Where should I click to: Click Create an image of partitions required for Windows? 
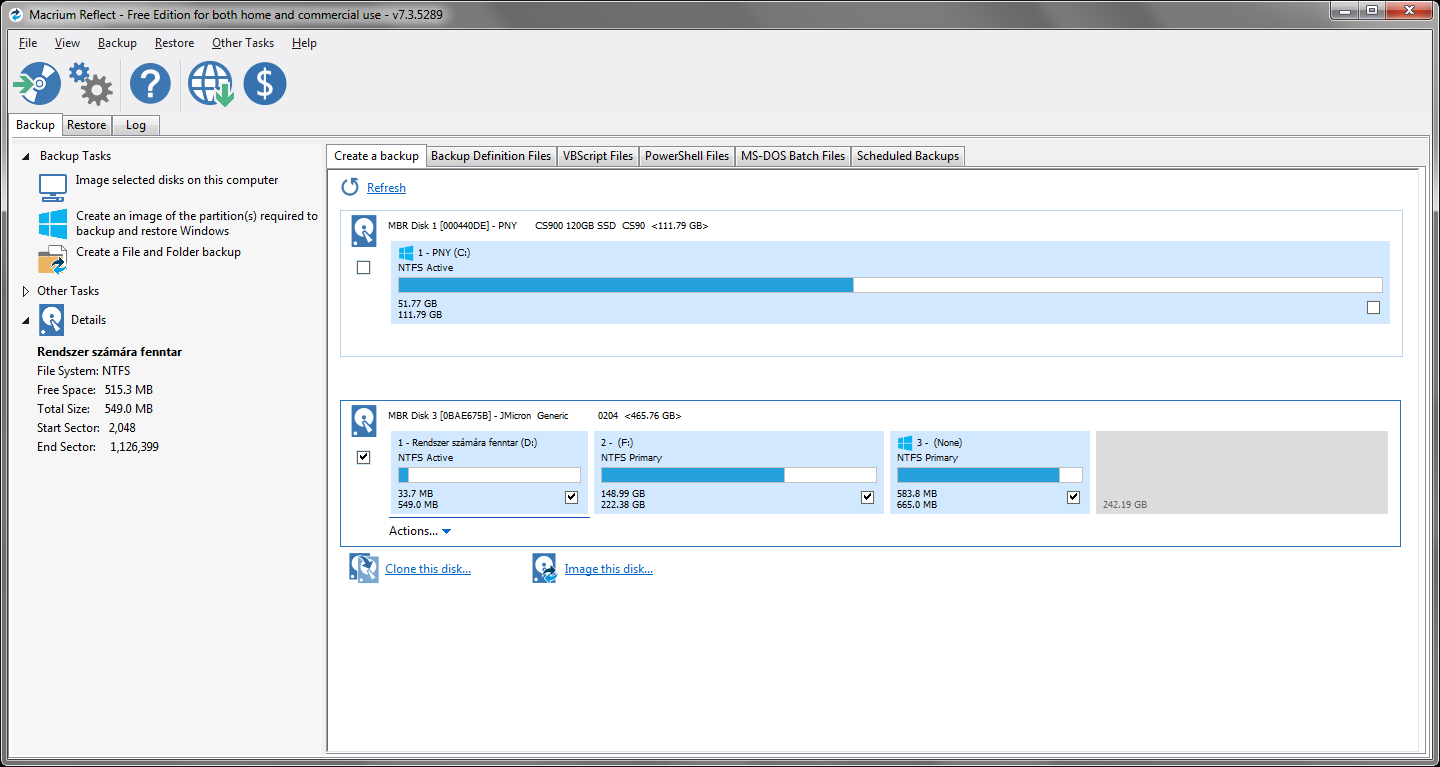click(x=197, y=224)
